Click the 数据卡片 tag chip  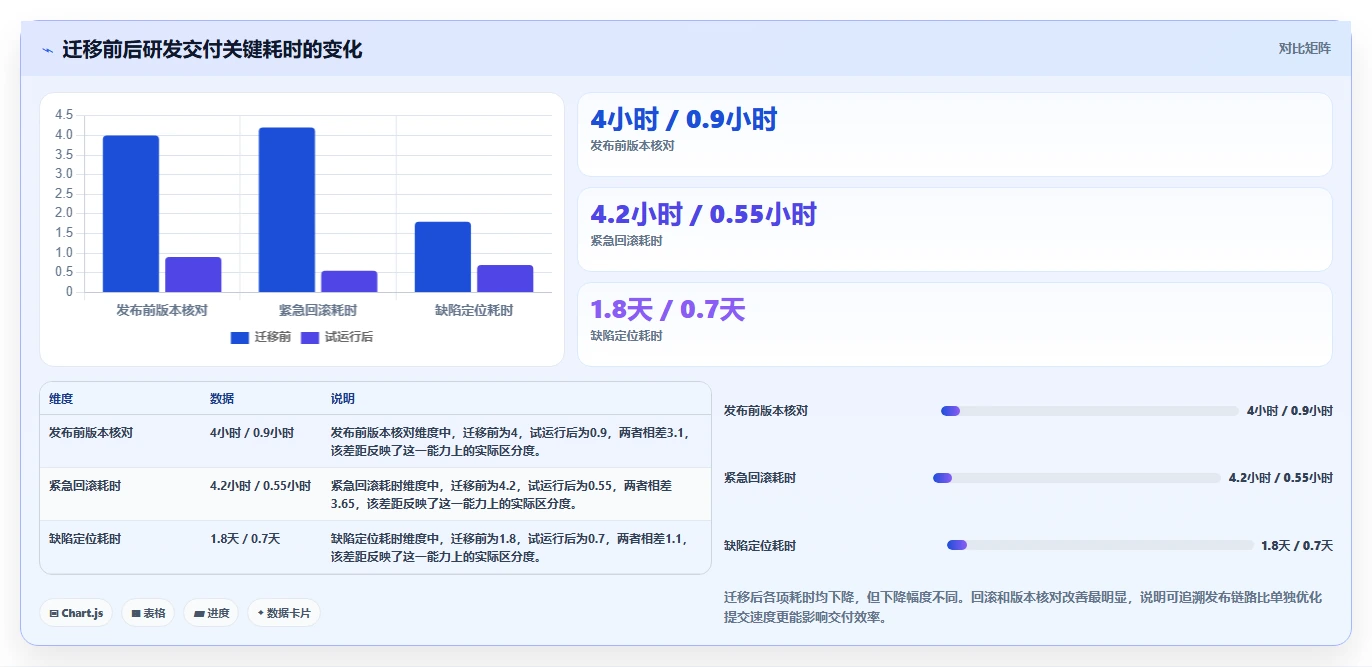pos(284,613)
